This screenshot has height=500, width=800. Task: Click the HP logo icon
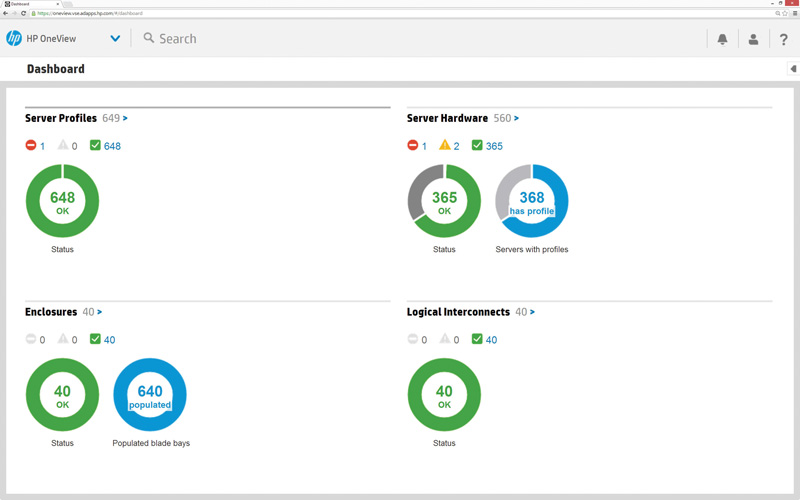[x=14, y=39]
